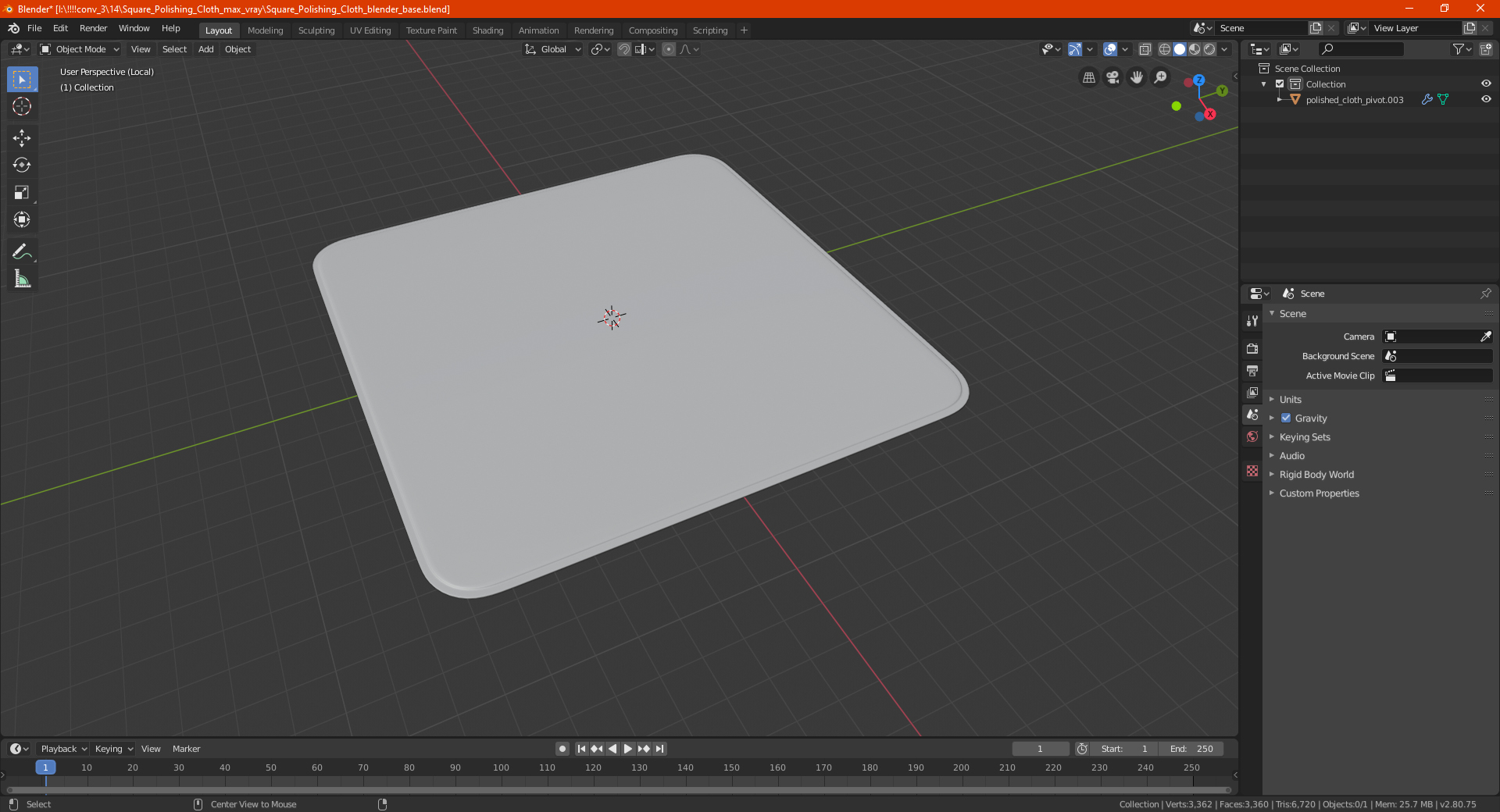Jump to the timeline start frame
The image size is (1500, 812).
click(581, 749)
